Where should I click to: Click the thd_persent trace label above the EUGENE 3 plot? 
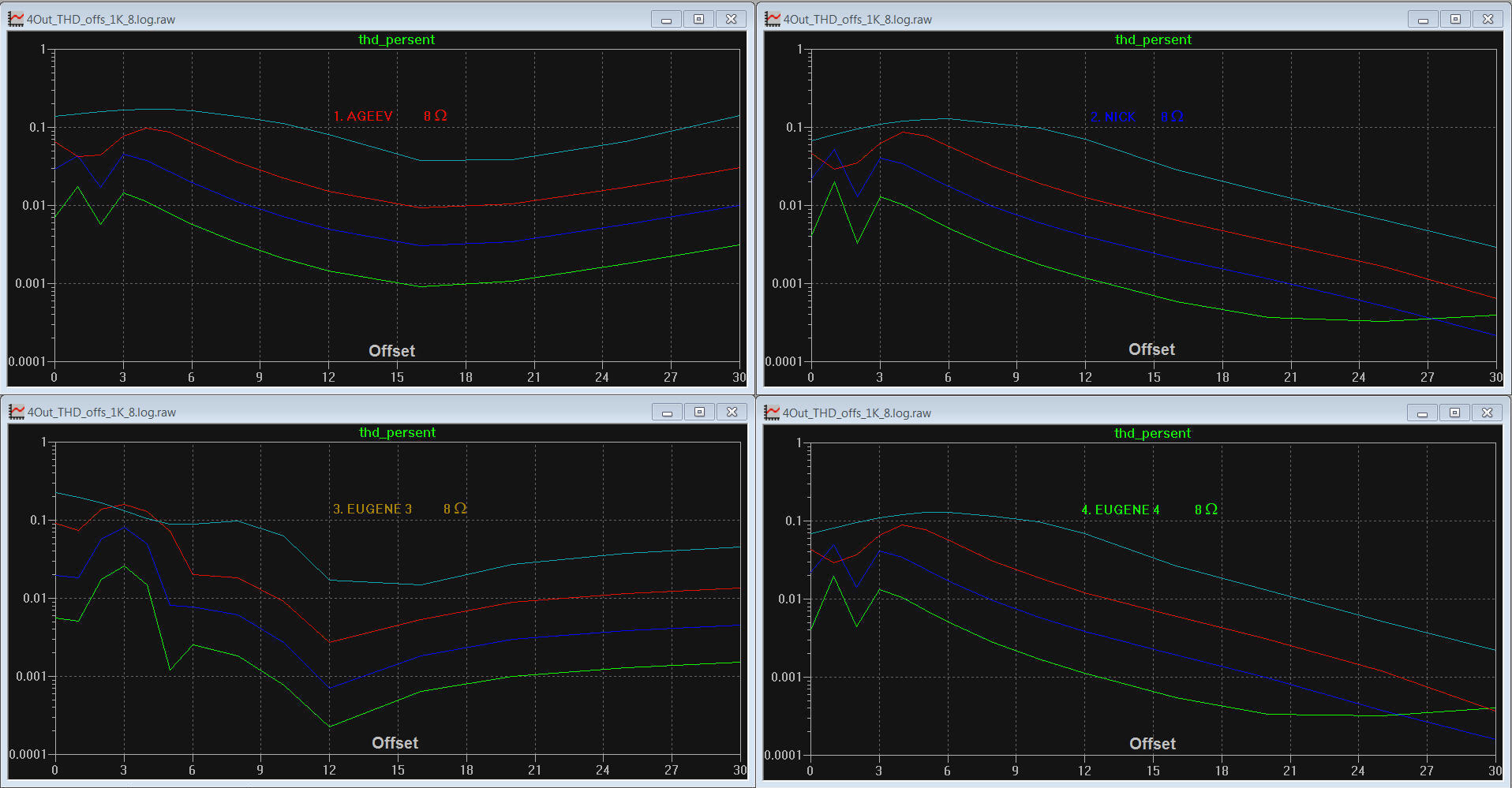(x=397, y=432)
